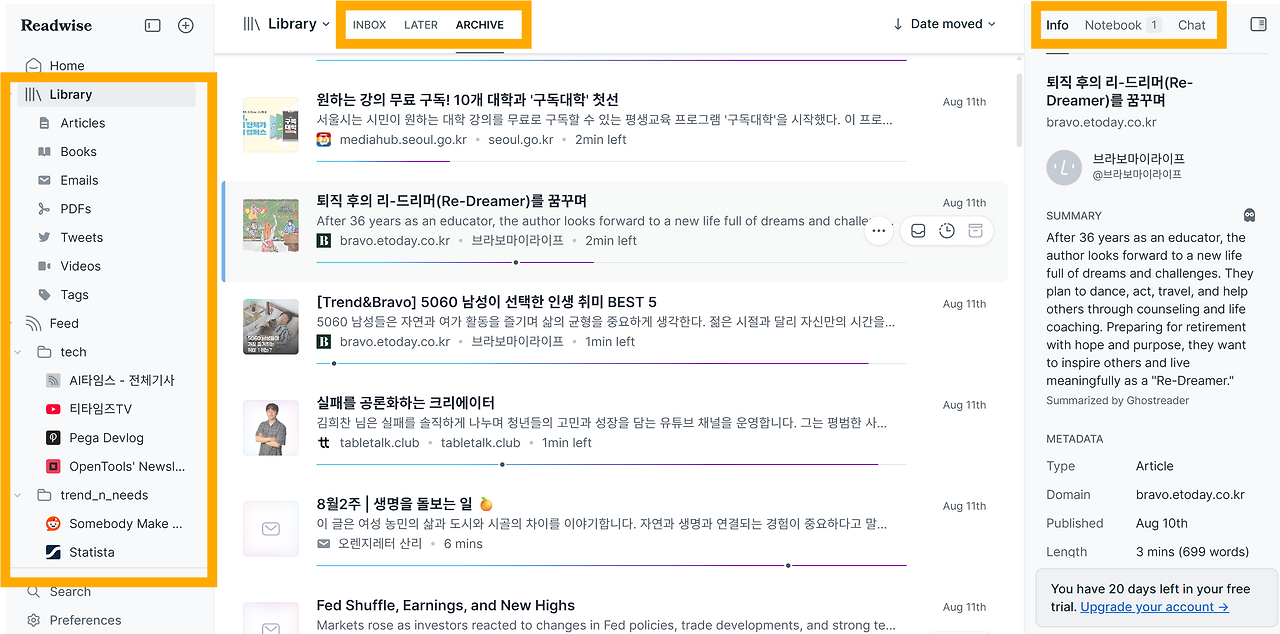Open the Articles category

(82, 123)
